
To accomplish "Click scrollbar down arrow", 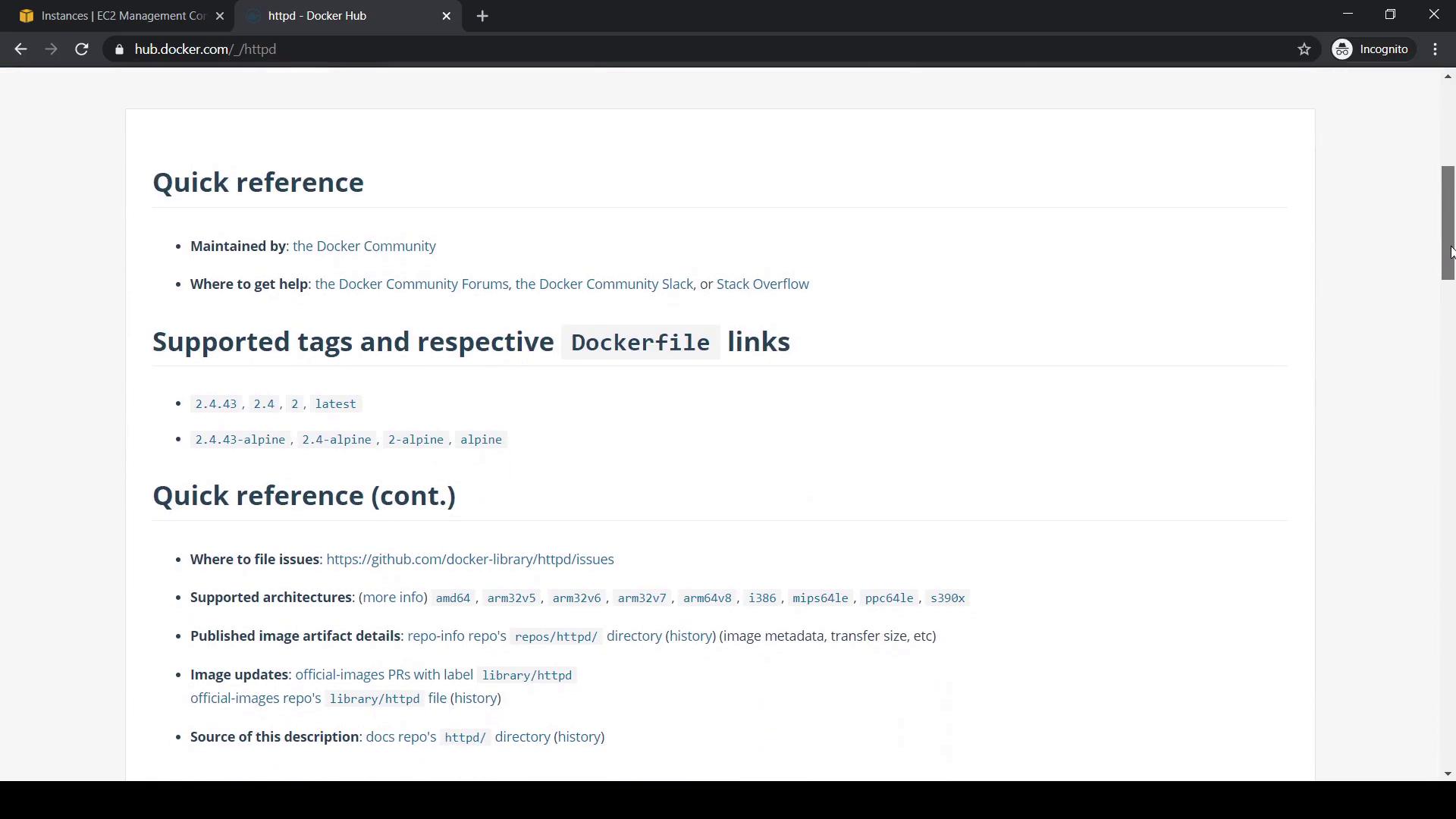I will point(1448,773).
